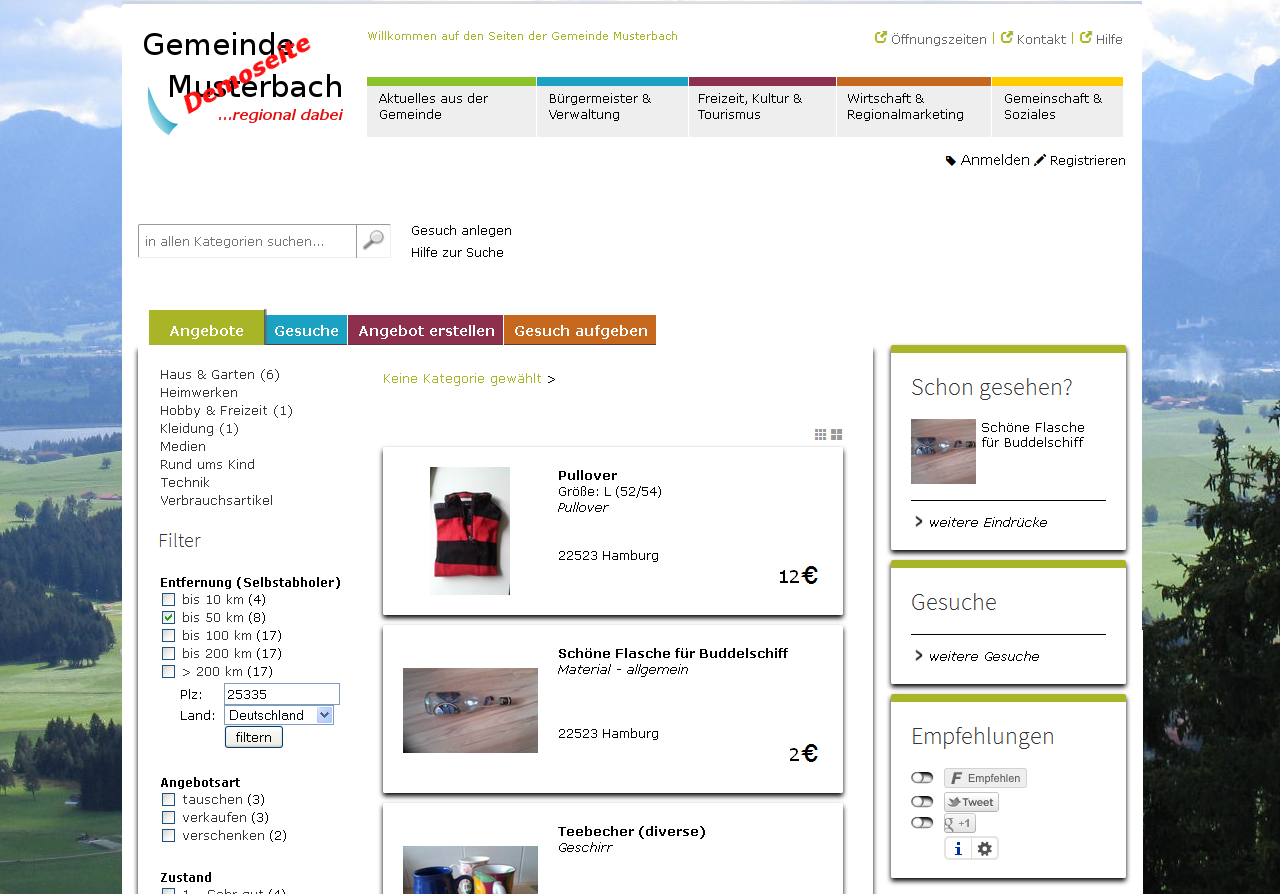Select the Medien category
This screenshot has height=894, width=1280.
(183, 447)
